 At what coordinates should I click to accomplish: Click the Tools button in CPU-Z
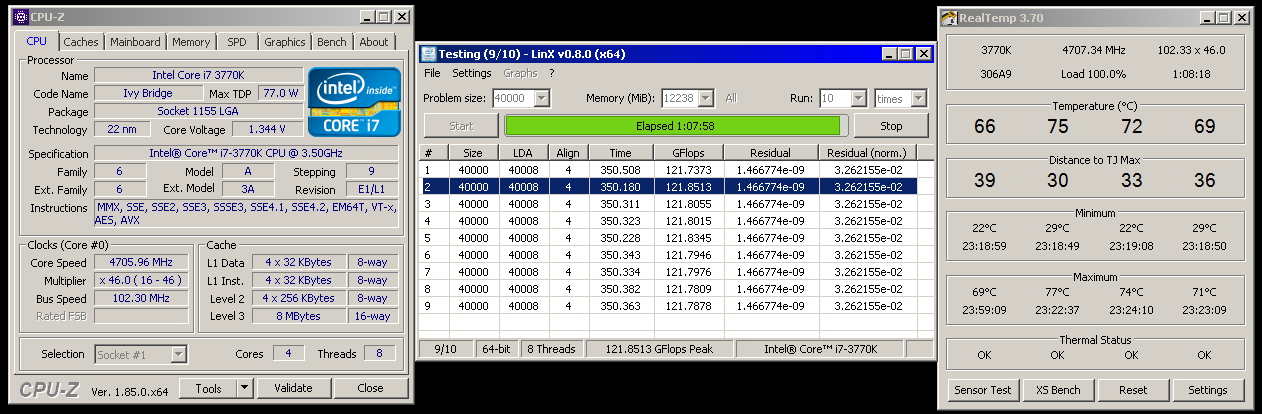tap(208, 388)
